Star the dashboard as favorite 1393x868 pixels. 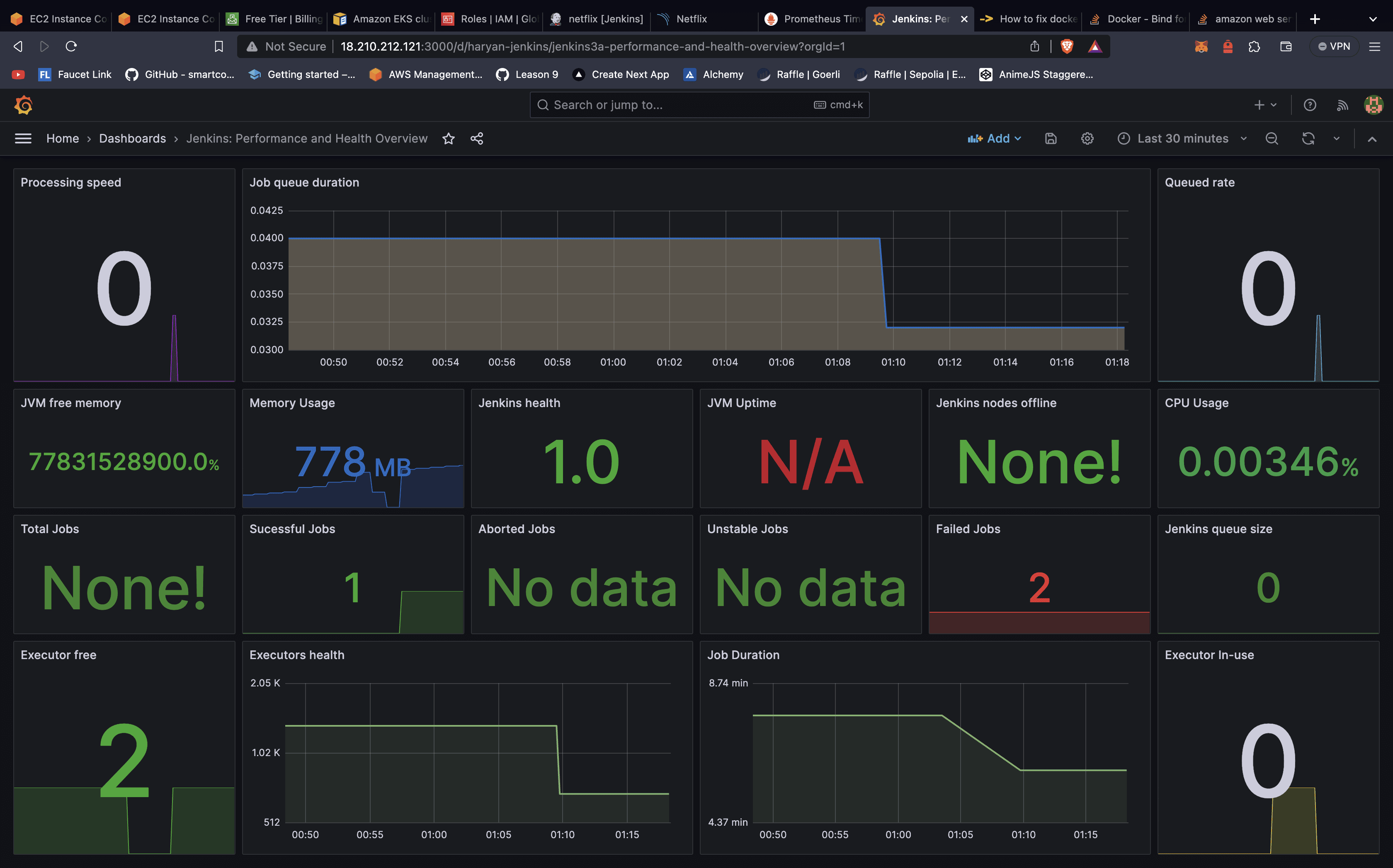(x=449, y=138)
